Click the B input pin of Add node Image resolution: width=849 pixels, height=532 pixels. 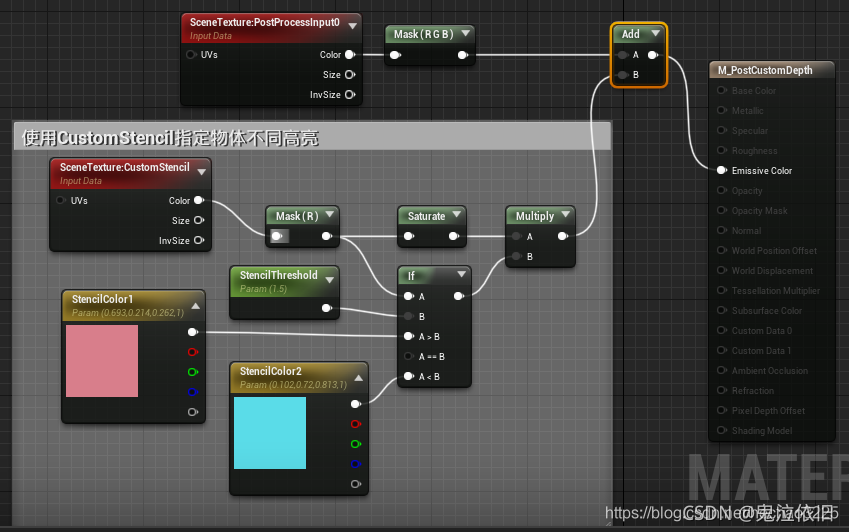[x=623, y=75]
